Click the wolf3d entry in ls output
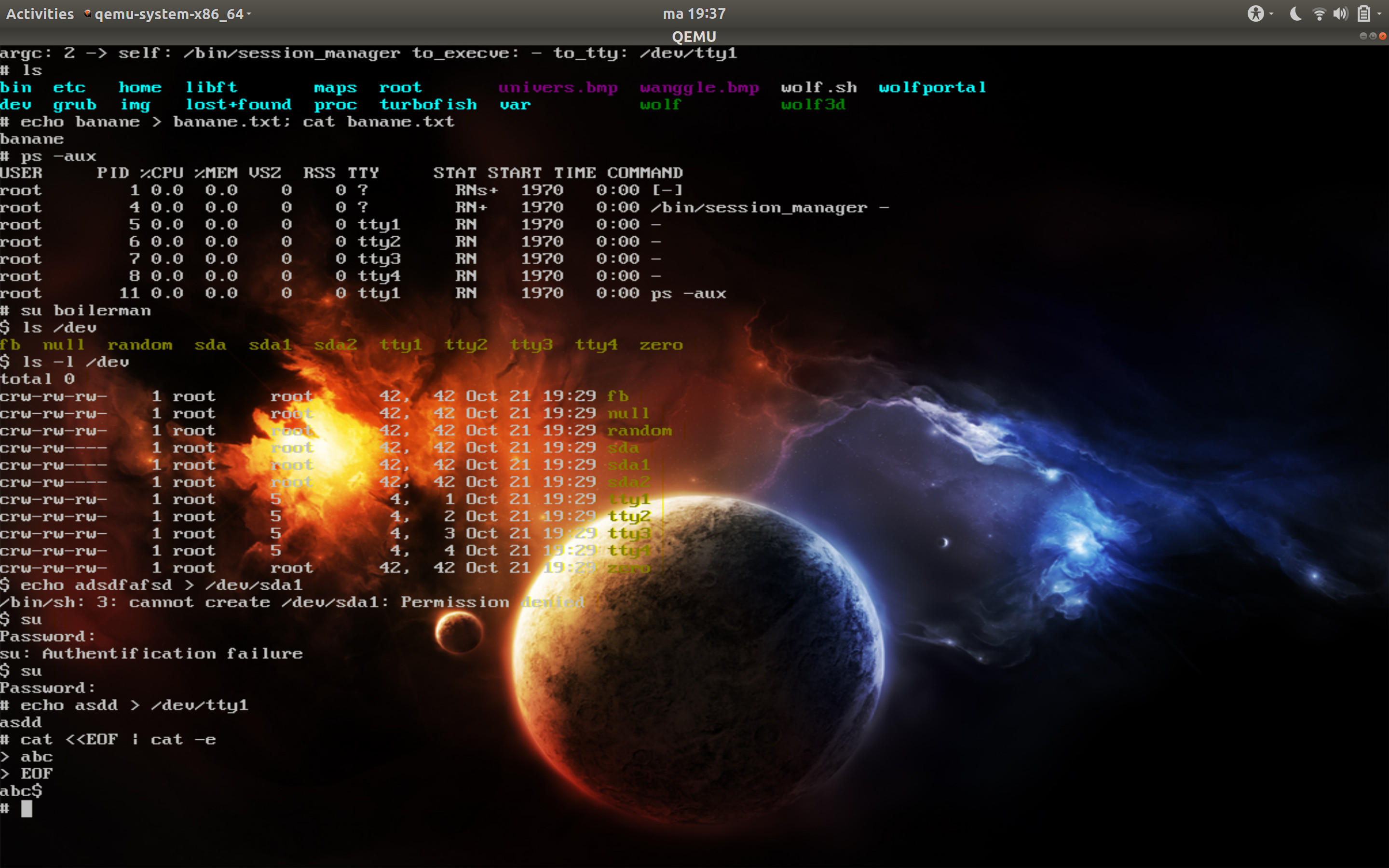The image size is (1389, 868). pyautogui.click(x=812, y=105)
